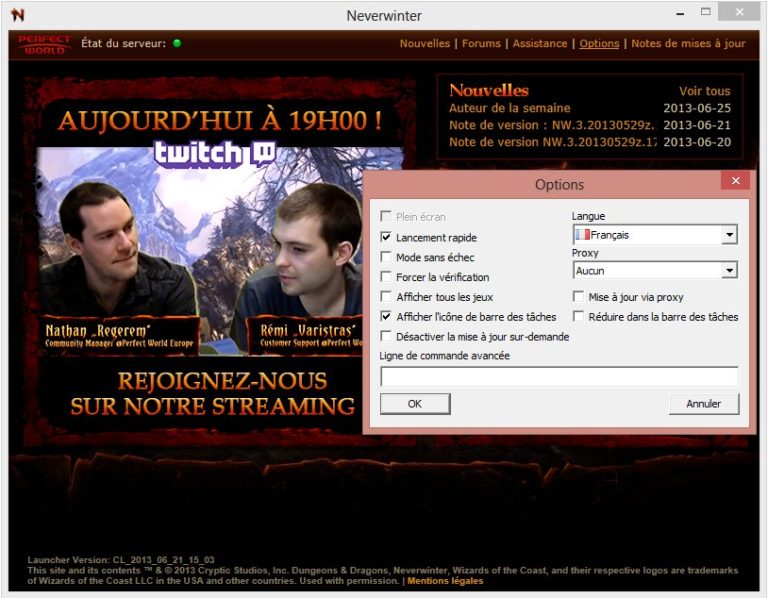Click the État du serveur label
768x598 pixels.
pyautogui.click(x=123, y=44)
